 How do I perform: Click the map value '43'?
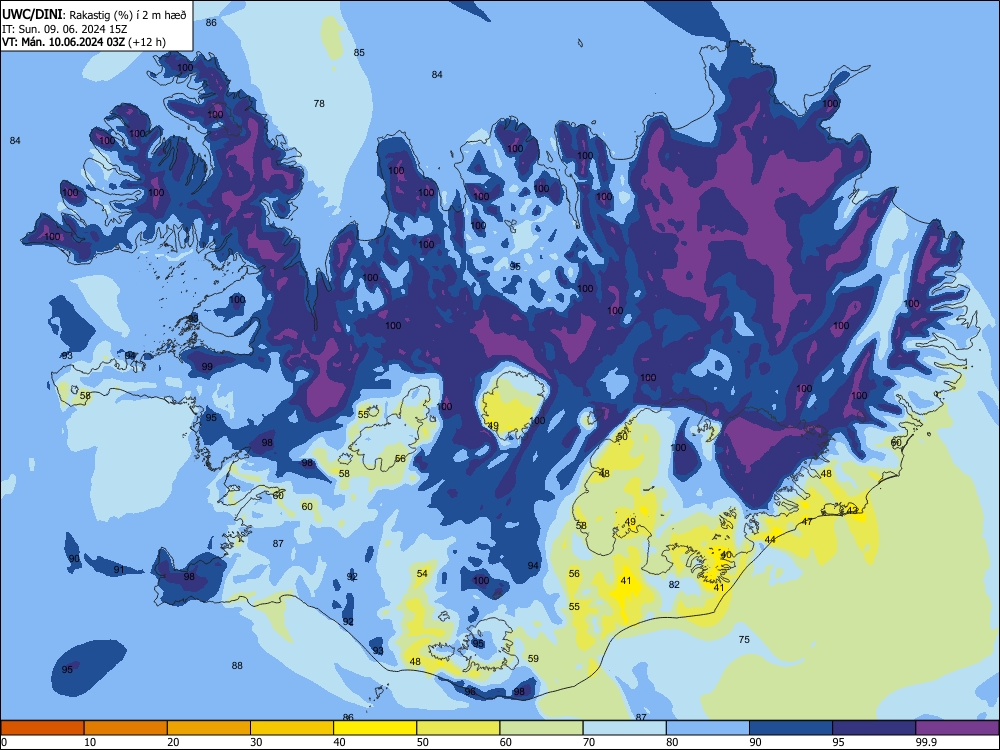(x=853, y=510)
